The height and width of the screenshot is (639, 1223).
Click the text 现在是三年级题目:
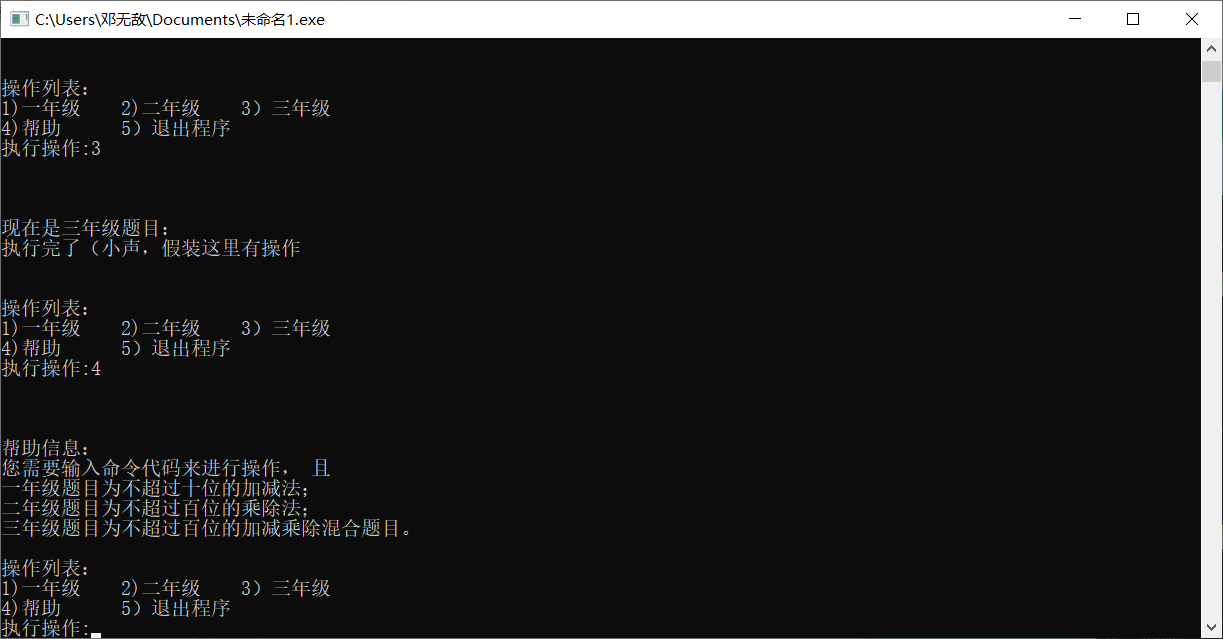pos(86,228)
